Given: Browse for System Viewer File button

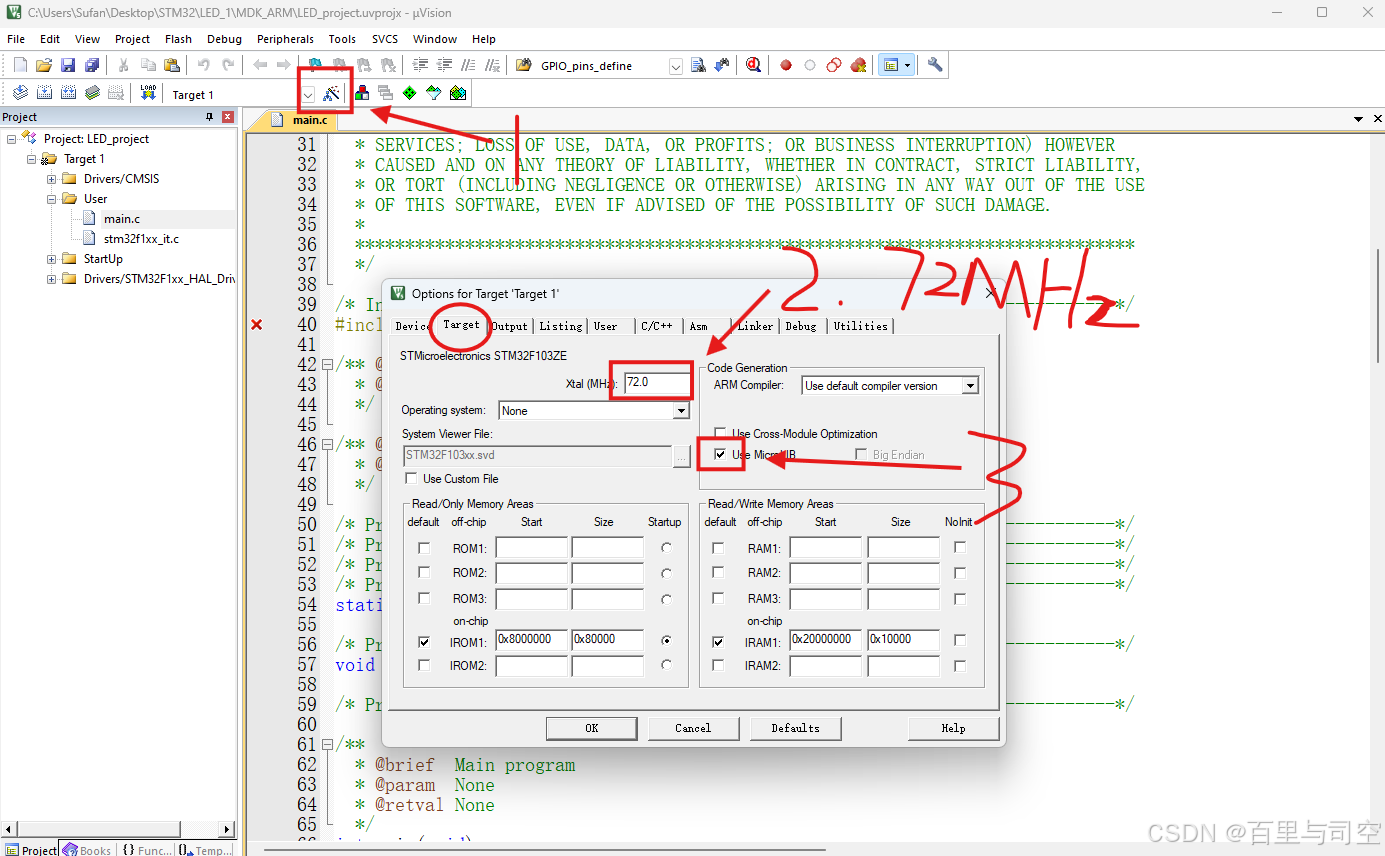Looking at the screenshot, I should pos(682,456).
